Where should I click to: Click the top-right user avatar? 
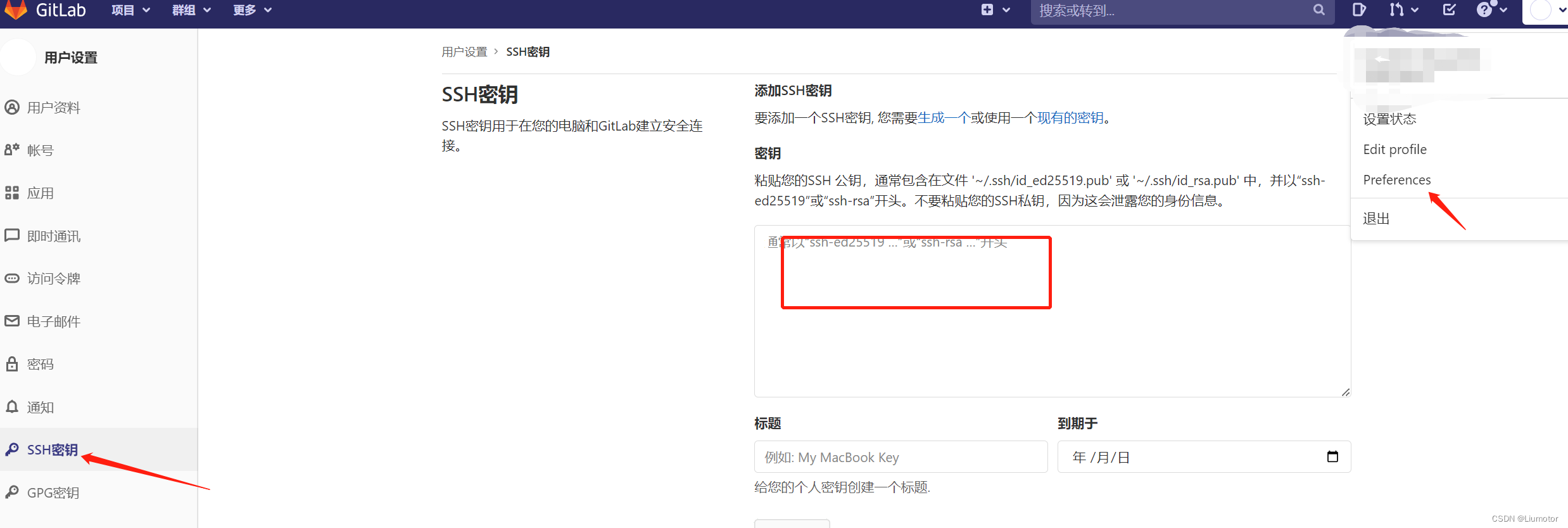(x=1540, y=10)
